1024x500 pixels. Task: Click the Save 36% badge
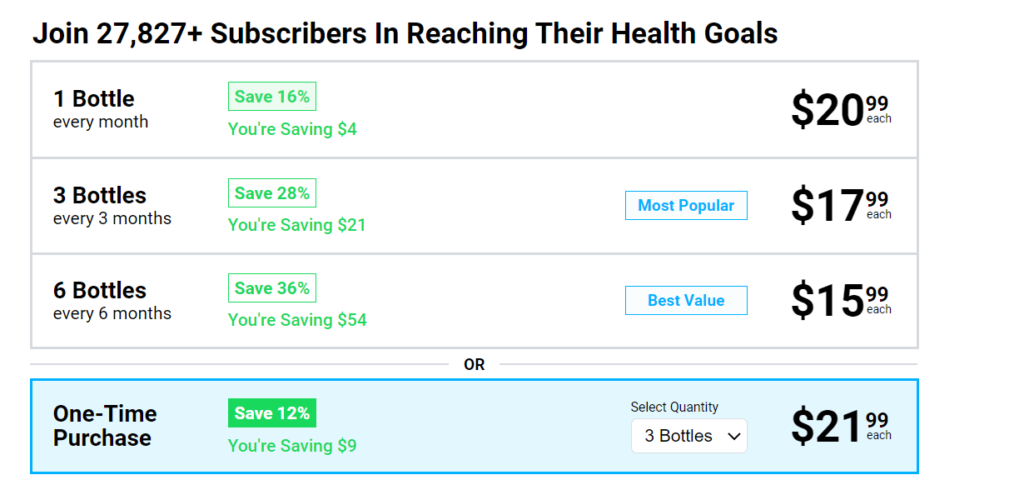click(272, 288)
